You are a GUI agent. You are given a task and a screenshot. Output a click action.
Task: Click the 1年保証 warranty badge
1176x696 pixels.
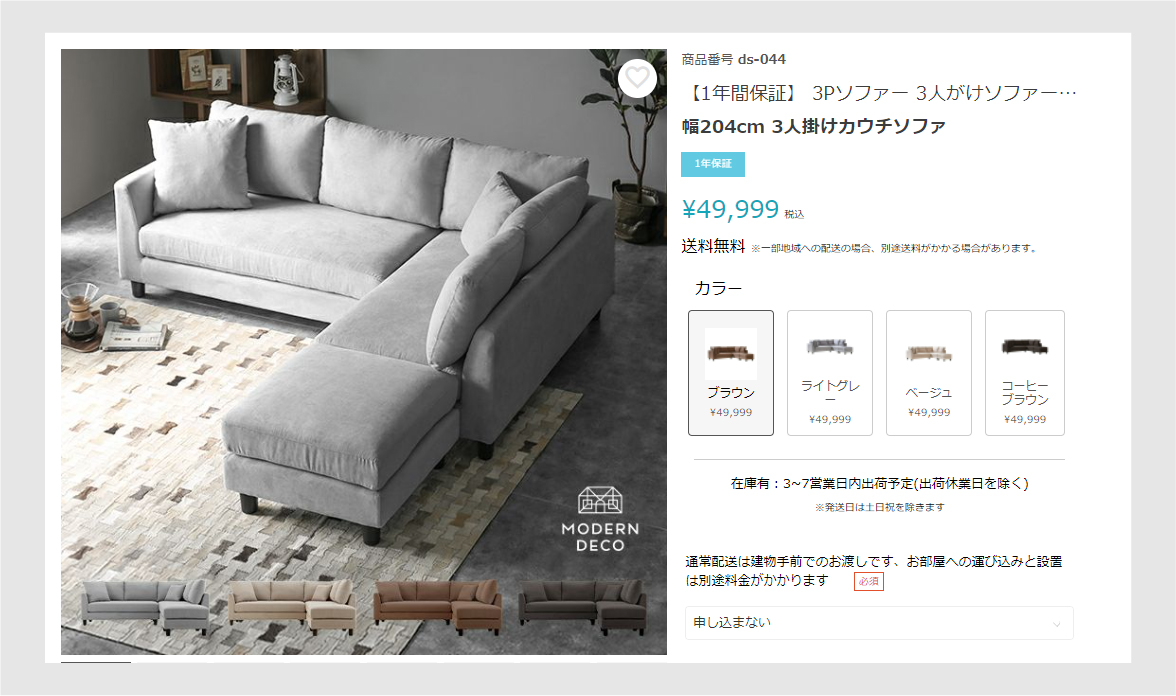tap(712, 164)
